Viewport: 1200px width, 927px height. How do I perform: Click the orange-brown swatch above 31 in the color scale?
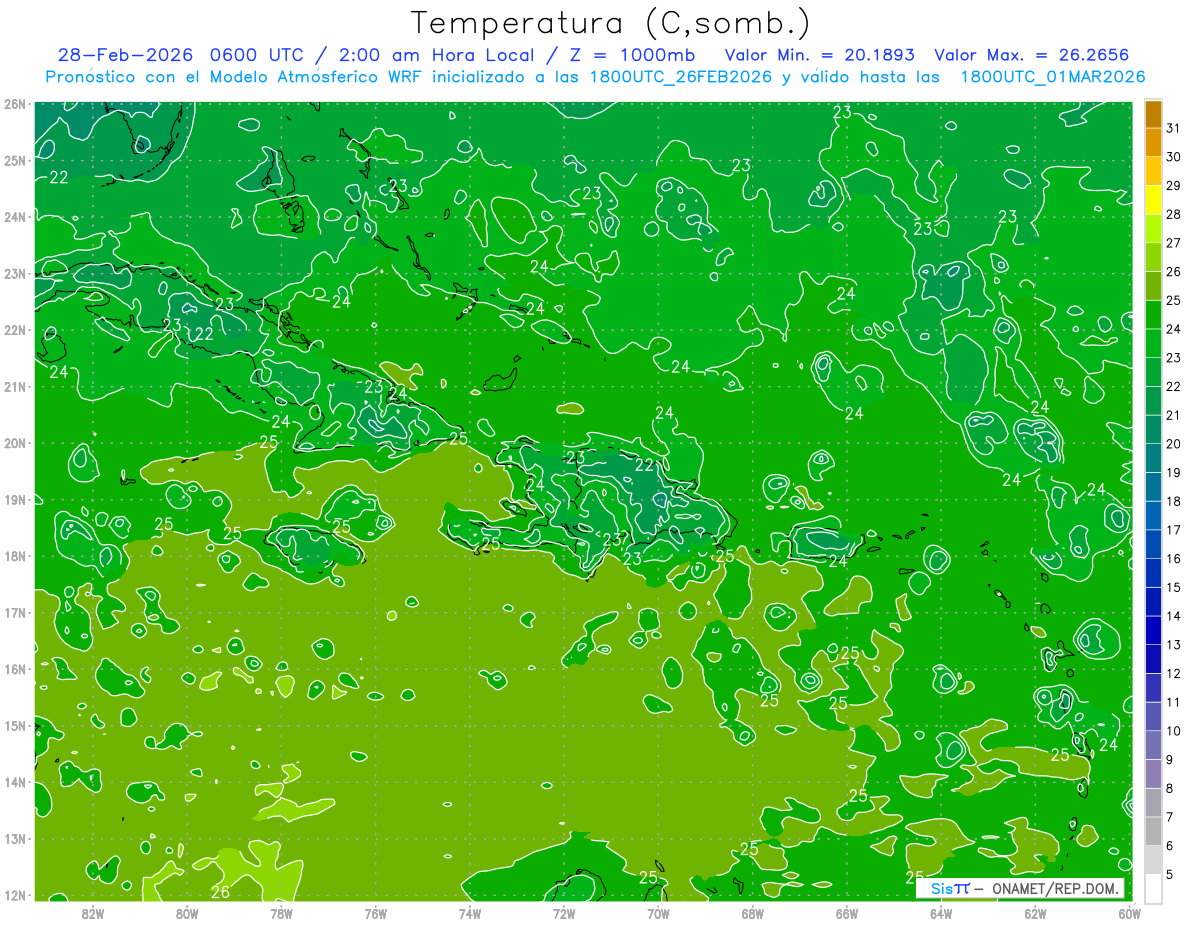point(1153,115)
